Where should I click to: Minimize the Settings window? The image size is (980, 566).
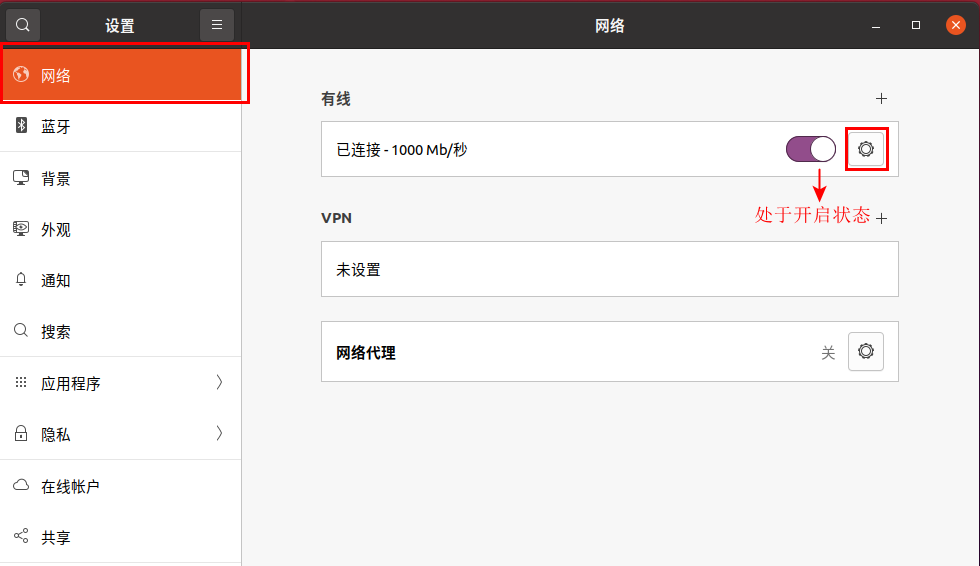pyautogui.click(x=876, y=26)
